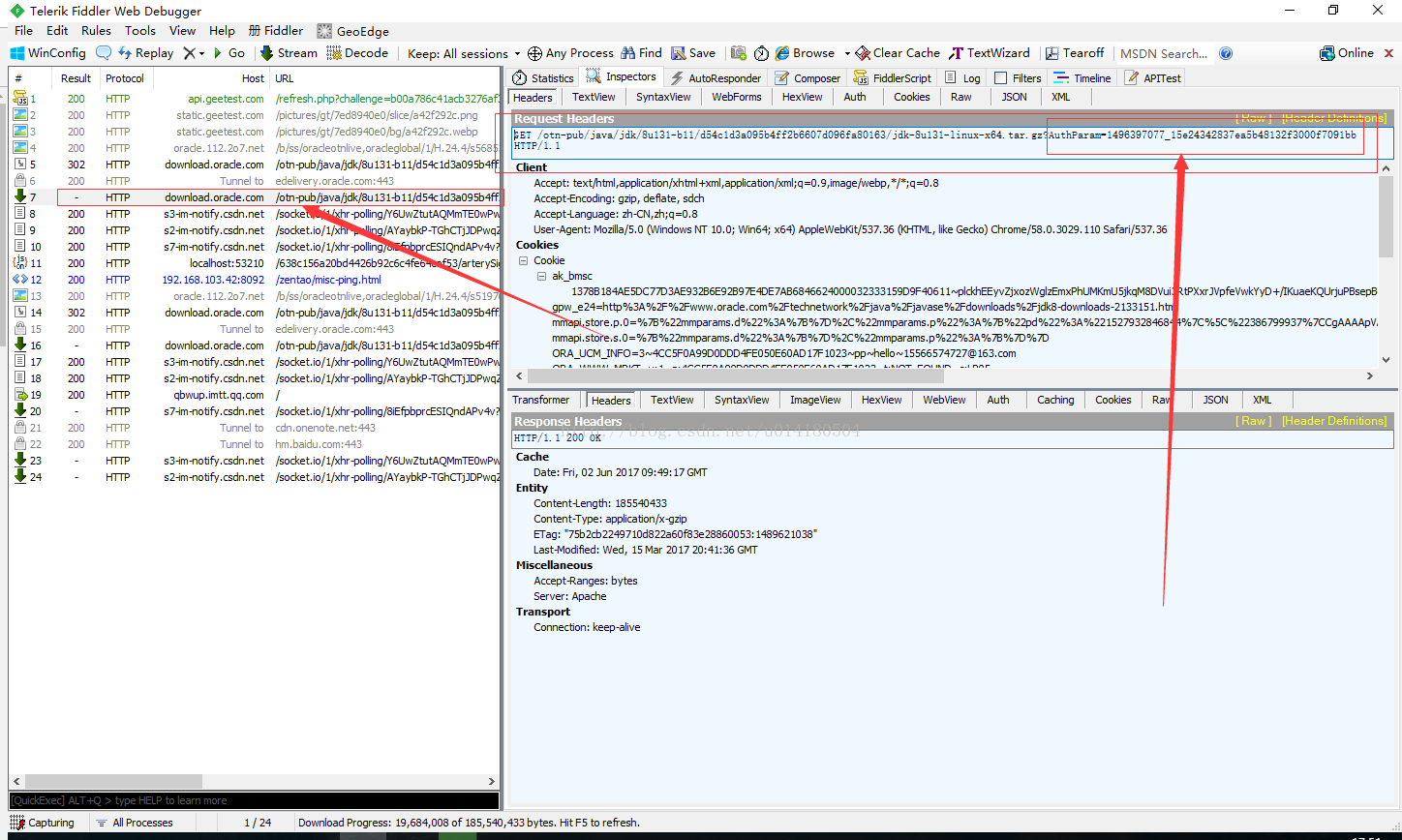Screen dimensions: 1402x840
Task: Select request TextView inspector tab
Action: pyautogui.click(x=594, y=97)
